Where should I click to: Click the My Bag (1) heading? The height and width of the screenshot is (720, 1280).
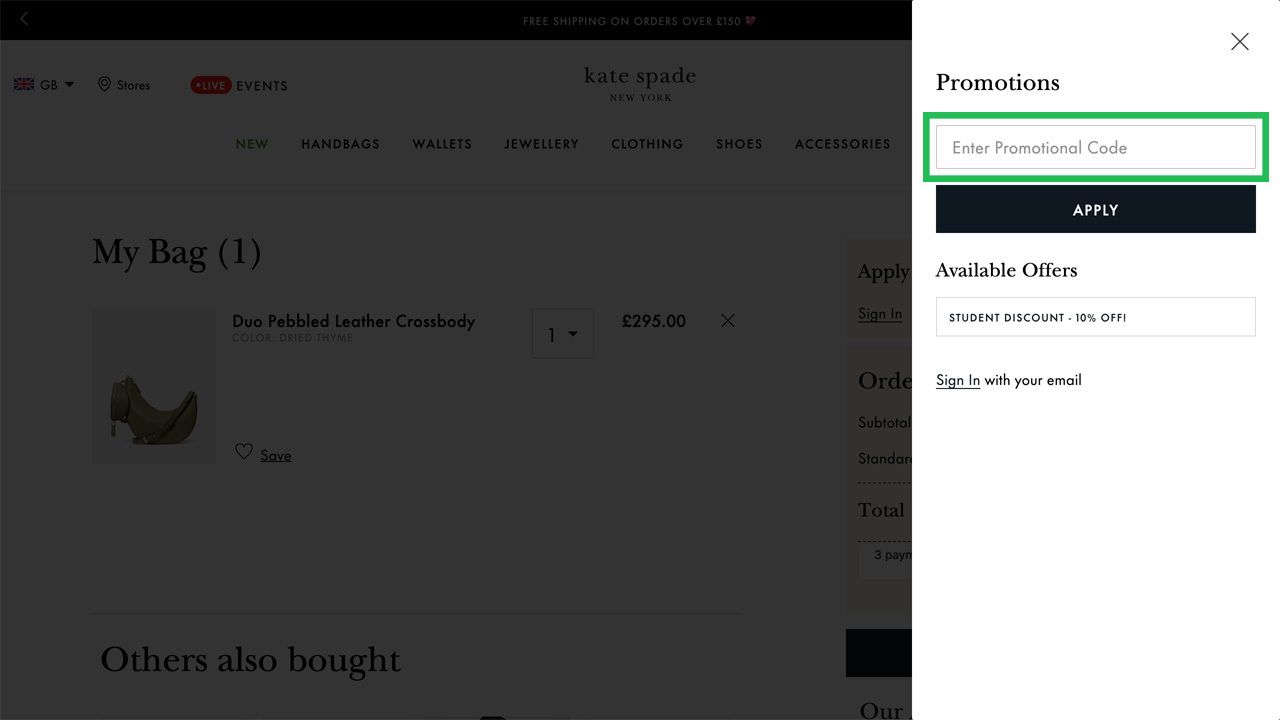pos(177,253)
